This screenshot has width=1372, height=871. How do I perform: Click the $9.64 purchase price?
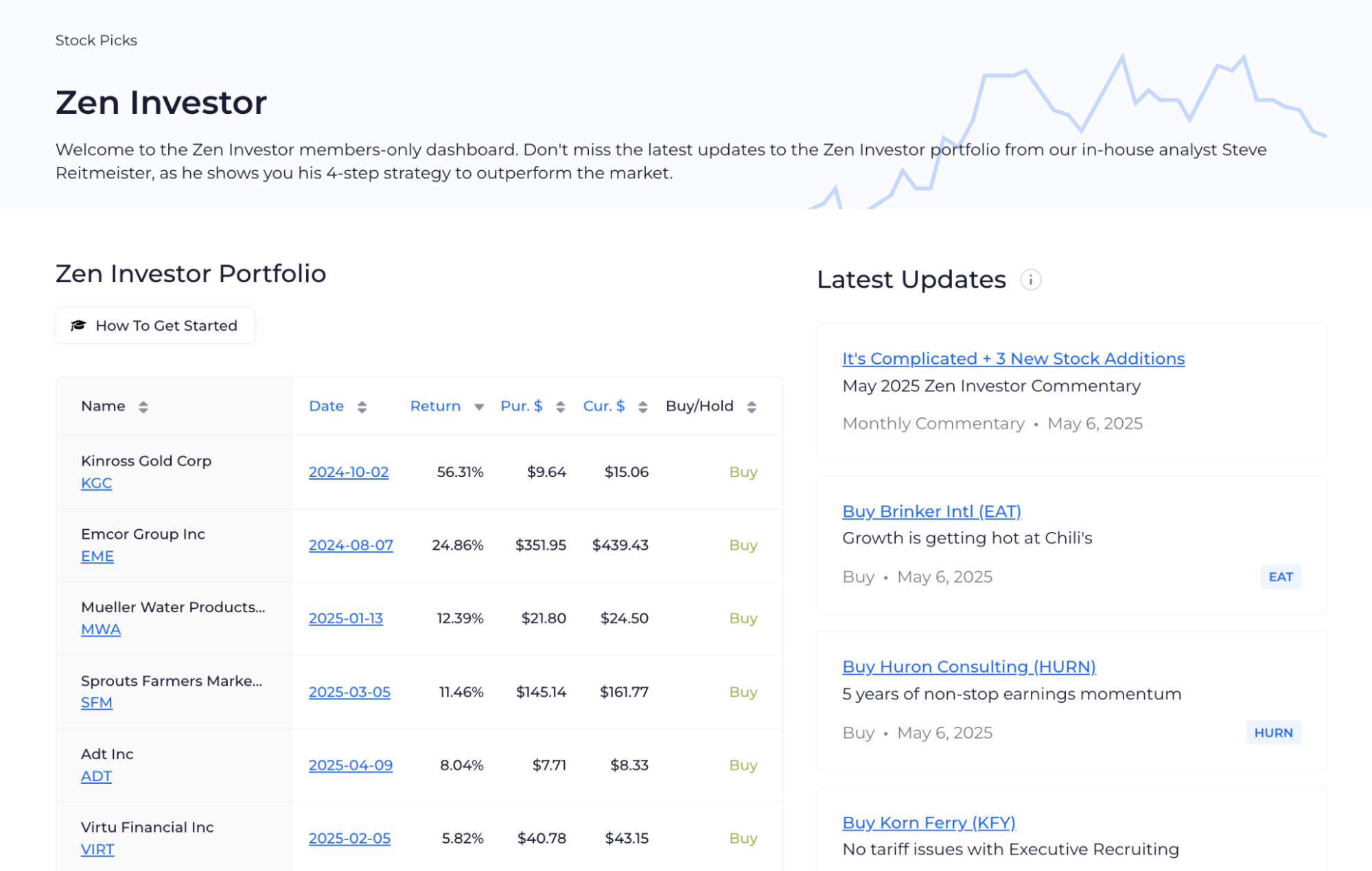546,472
